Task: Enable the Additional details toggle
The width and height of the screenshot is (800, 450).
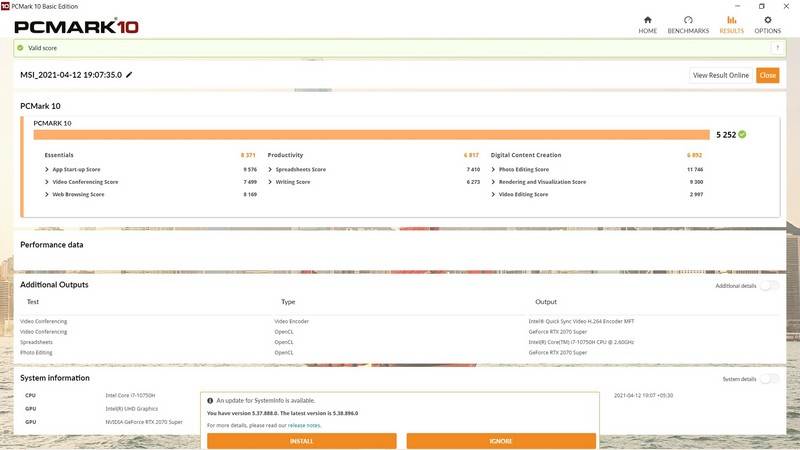Action: 768,286
